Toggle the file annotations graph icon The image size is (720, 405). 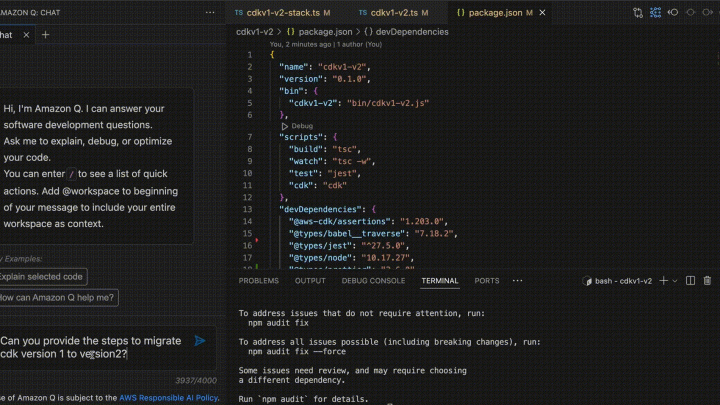pyautogui.click(x=655, y=12)
